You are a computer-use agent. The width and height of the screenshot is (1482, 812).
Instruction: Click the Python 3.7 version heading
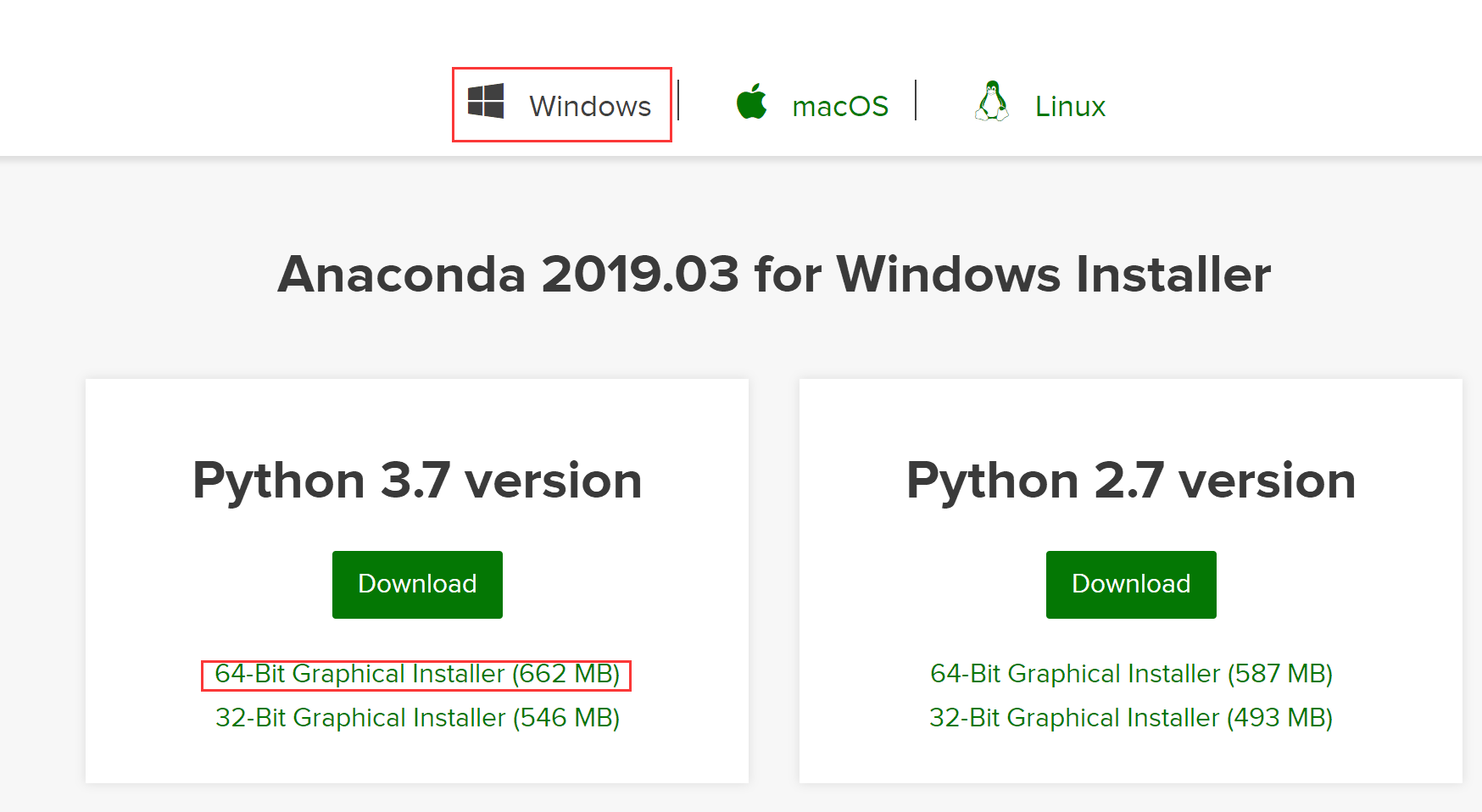(417, 481)
